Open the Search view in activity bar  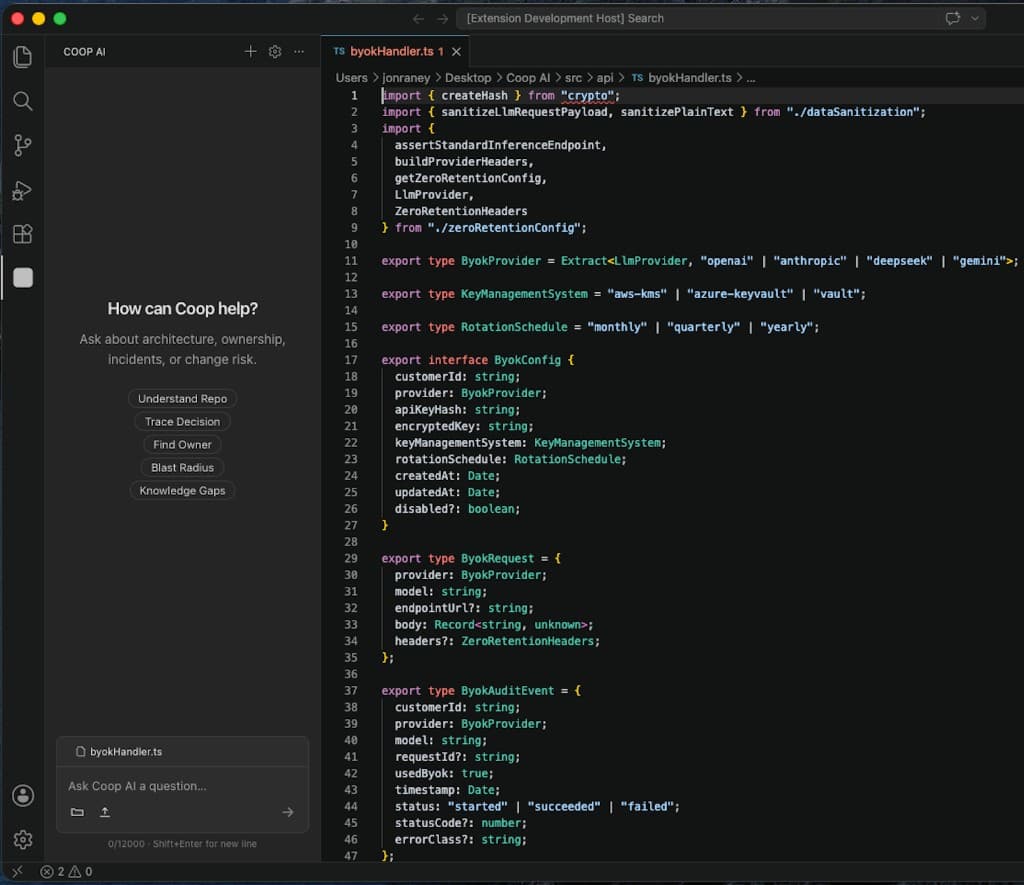click(23, 101)
